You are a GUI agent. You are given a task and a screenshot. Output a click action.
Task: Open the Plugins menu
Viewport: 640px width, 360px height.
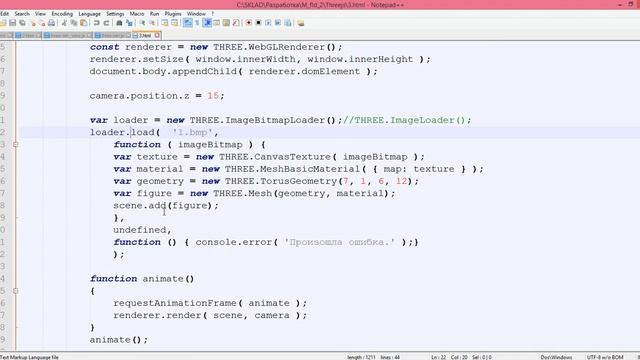pyautogui.click(x=173, y=13)
